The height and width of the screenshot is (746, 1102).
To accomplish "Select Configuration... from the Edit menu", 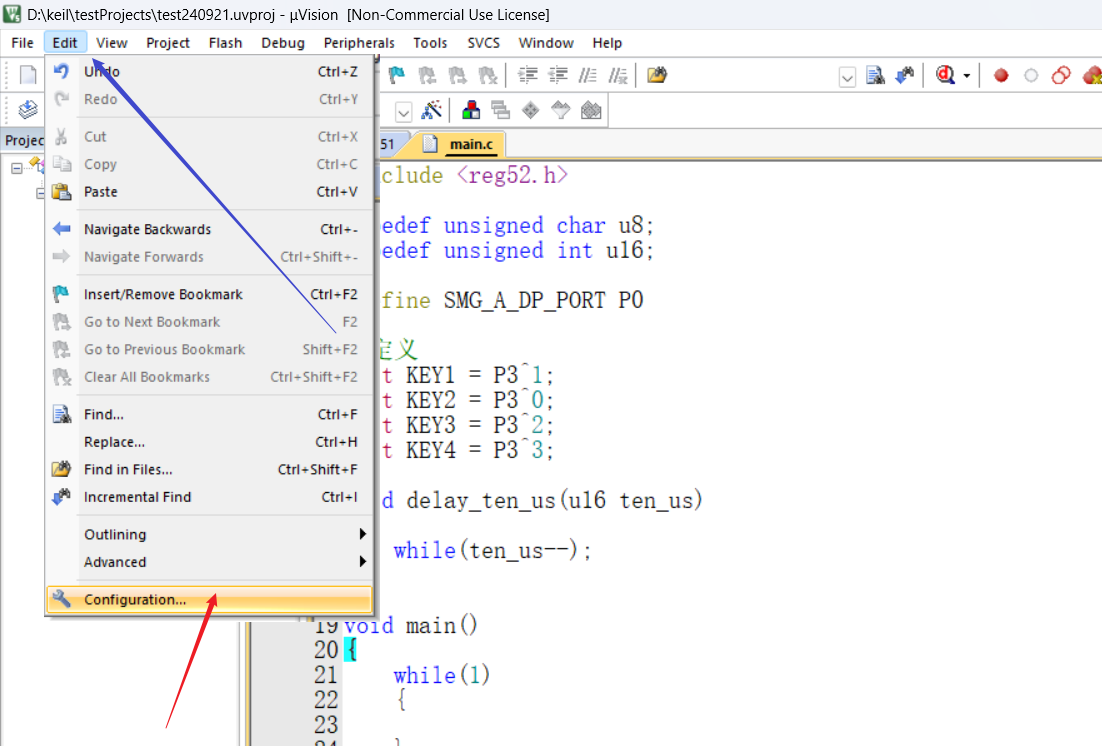I will (x=135, y=600).
